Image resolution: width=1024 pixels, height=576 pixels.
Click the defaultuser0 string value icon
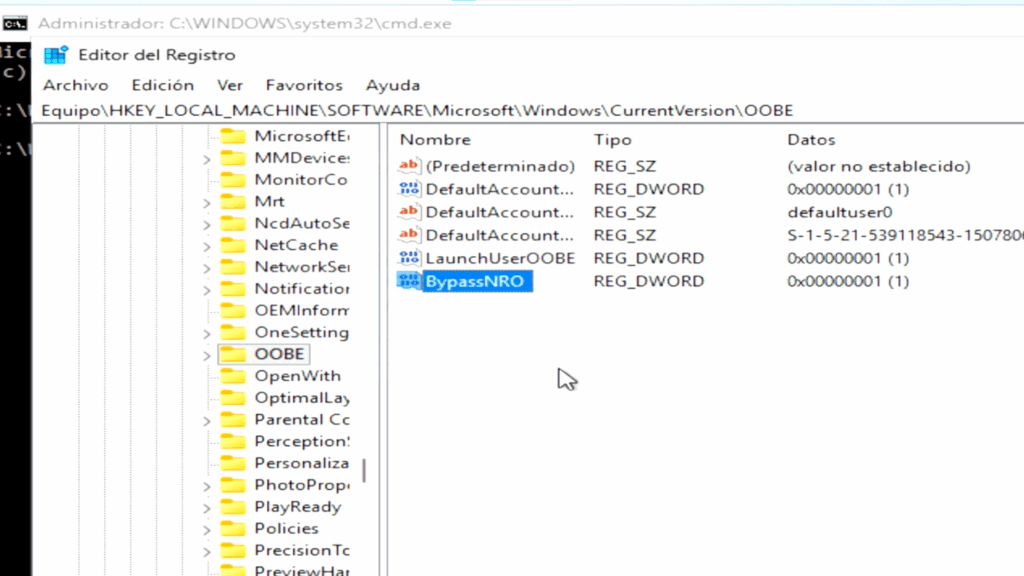pyautogui.click(x=410, y=212)
